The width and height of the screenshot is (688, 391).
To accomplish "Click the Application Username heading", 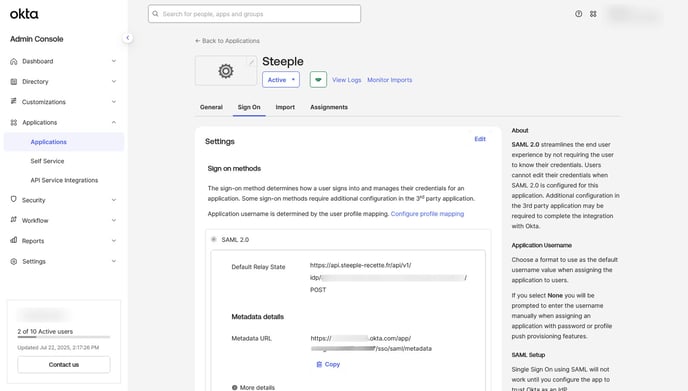I will coord(541,245).
